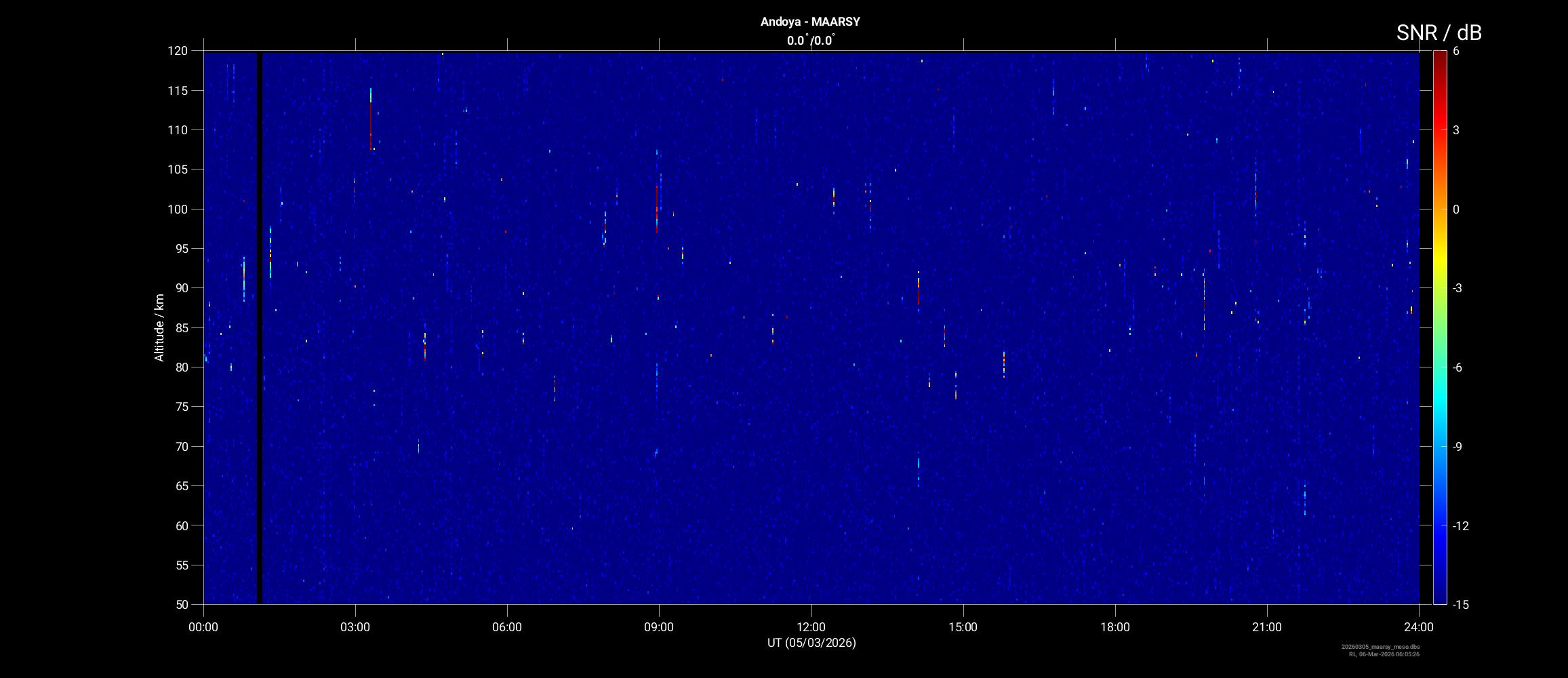Click the -15 label at the colorbar bottom

(1460, 604)
